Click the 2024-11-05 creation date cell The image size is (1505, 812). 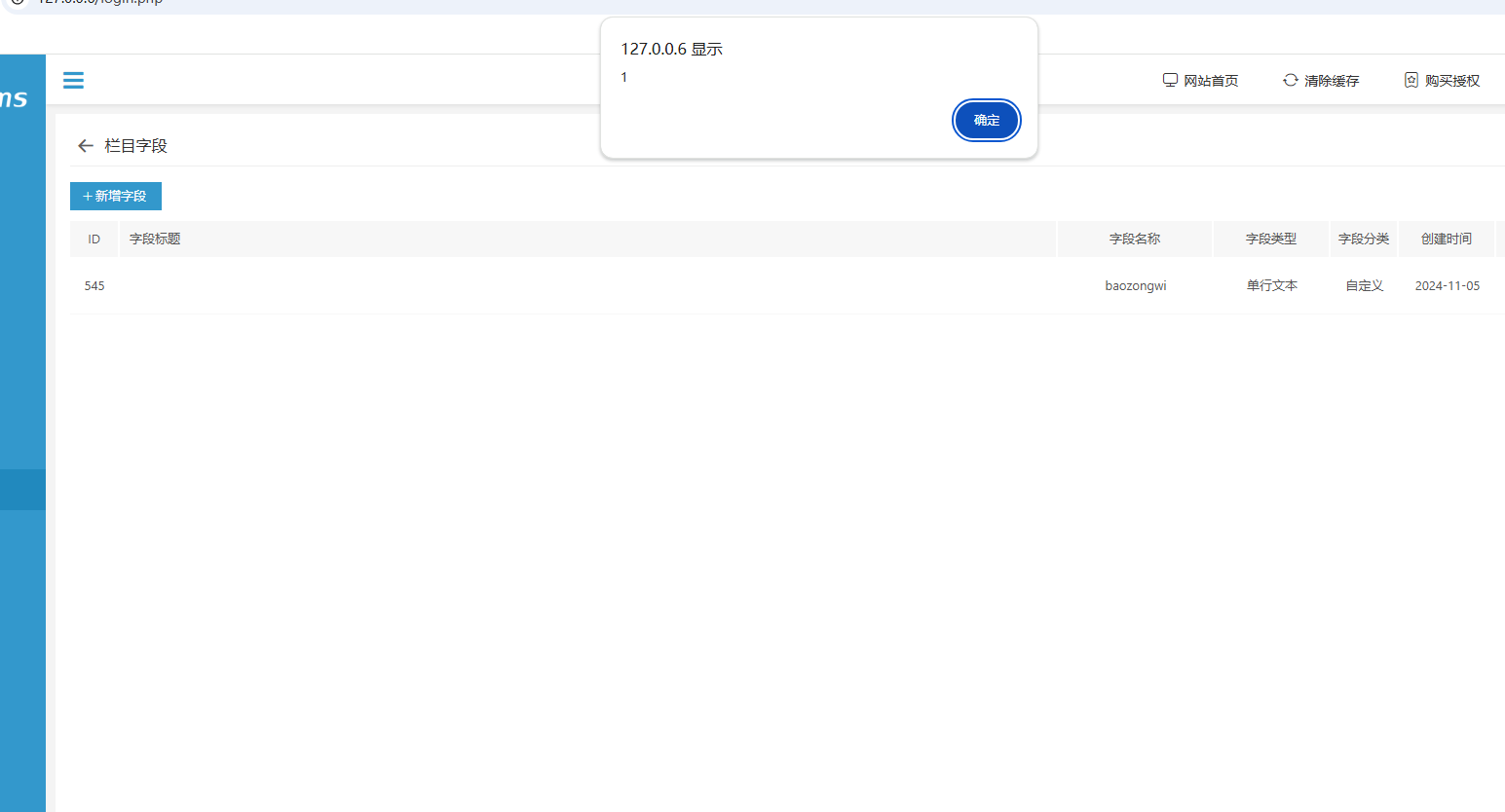[x=1448, y=286]
